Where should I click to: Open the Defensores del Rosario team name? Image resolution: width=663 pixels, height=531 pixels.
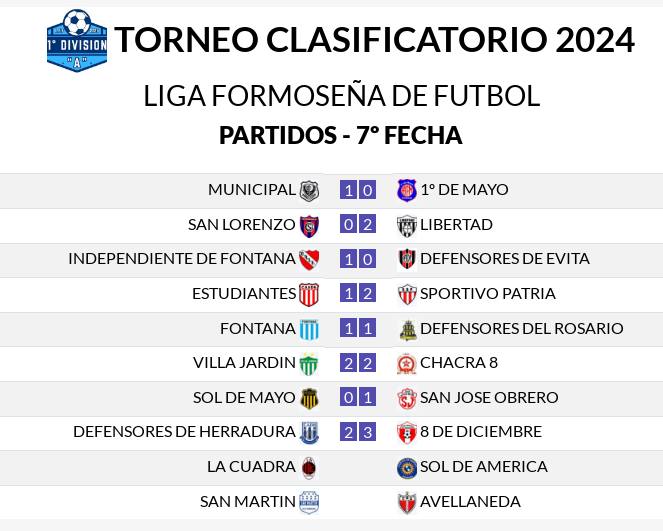(x=522, y=328)
